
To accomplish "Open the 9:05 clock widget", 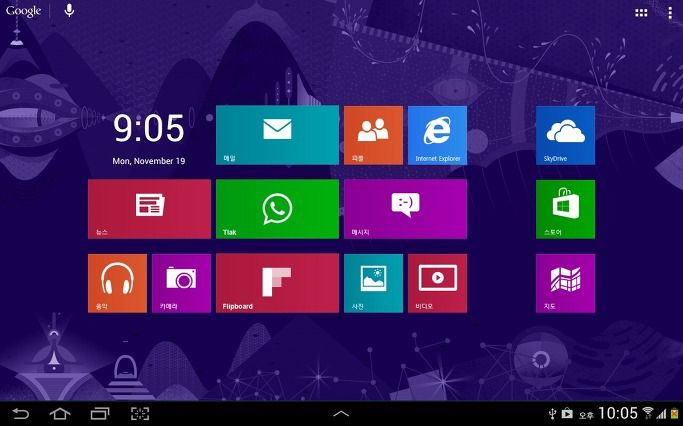I will 149,128.
